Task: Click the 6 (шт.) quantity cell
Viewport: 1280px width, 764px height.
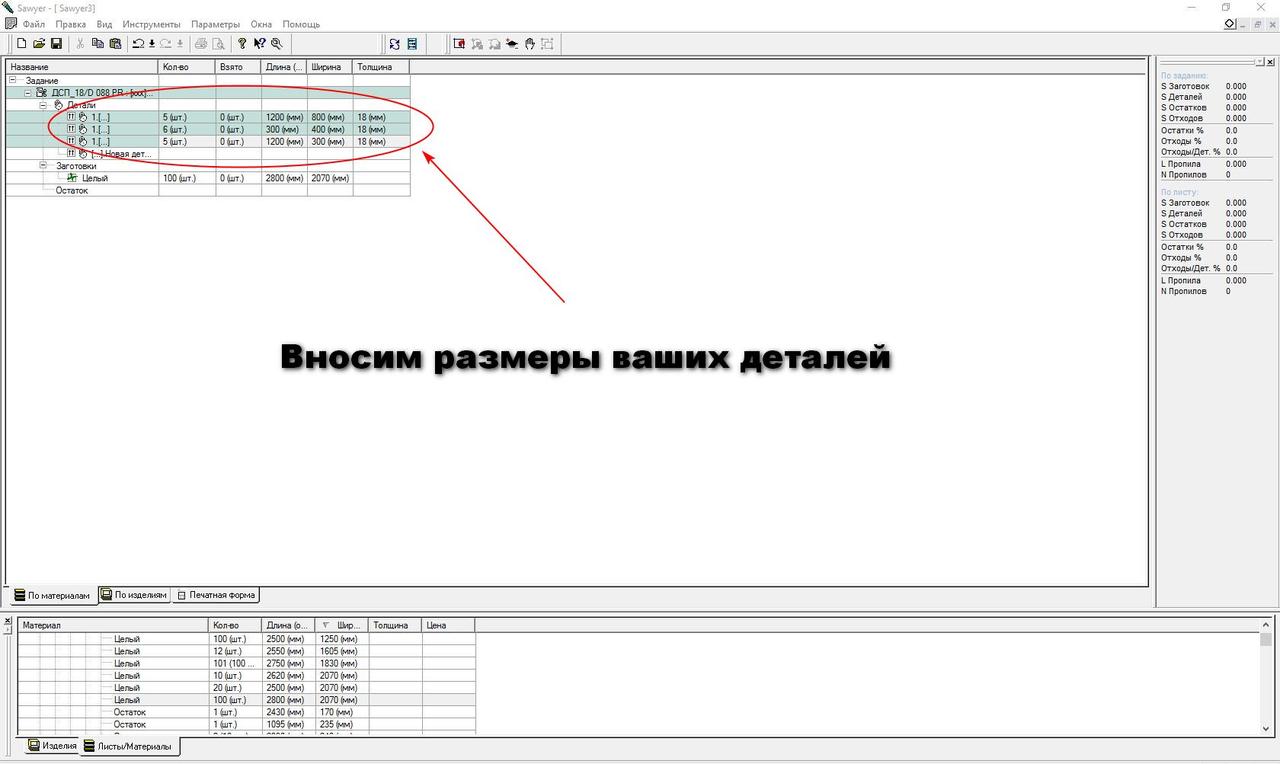Action: coord(187,130)
